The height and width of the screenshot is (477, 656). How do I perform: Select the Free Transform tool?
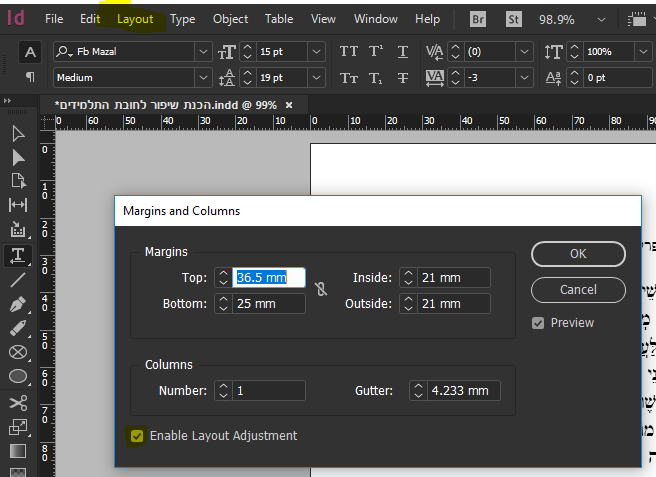18,427
